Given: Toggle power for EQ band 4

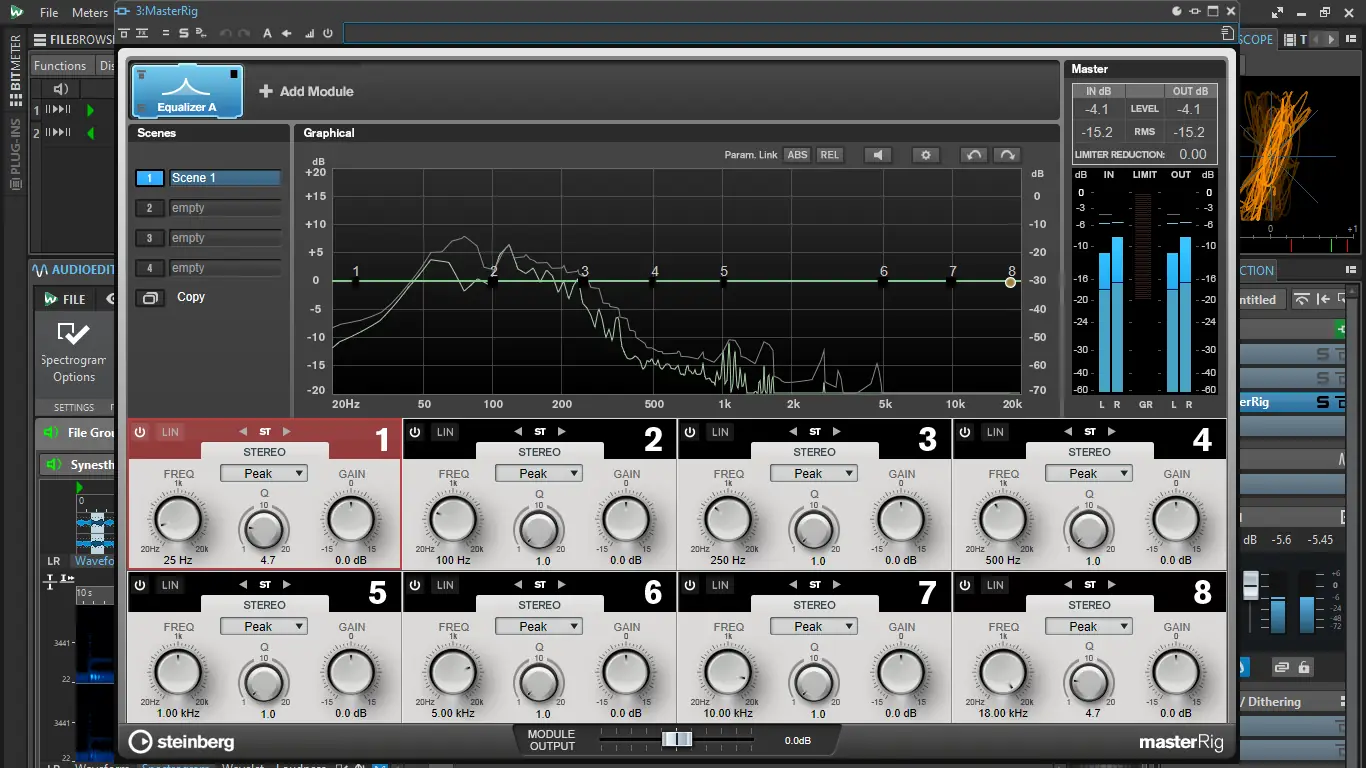Looking at the screenshot, I should click(965, 432).
